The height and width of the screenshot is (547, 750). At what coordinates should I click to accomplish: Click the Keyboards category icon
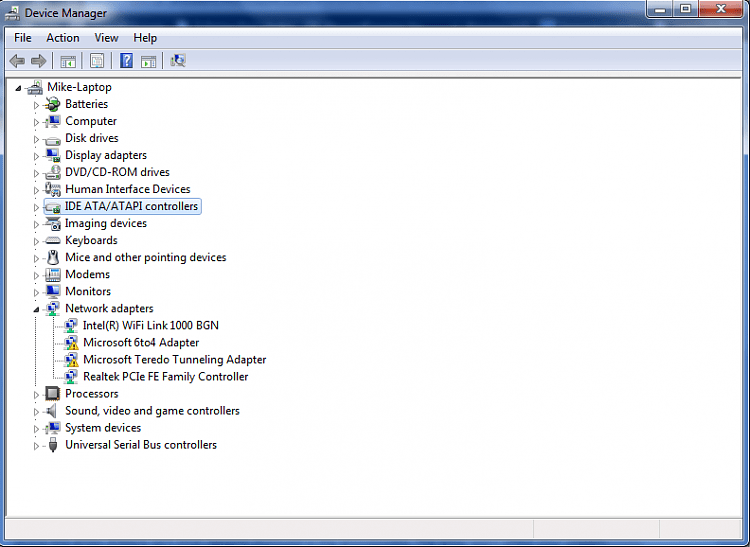(x=53, y=241)
